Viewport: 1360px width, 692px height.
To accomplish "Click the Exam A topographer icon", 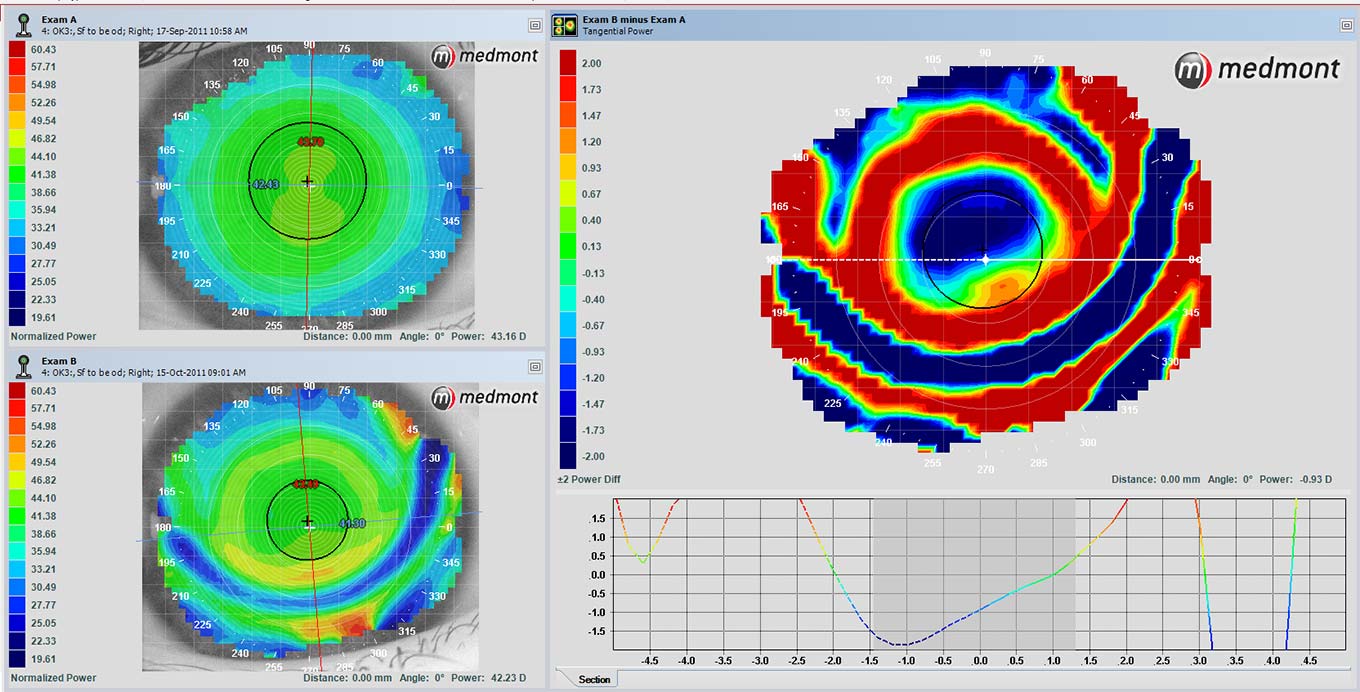I will [23, 24].
